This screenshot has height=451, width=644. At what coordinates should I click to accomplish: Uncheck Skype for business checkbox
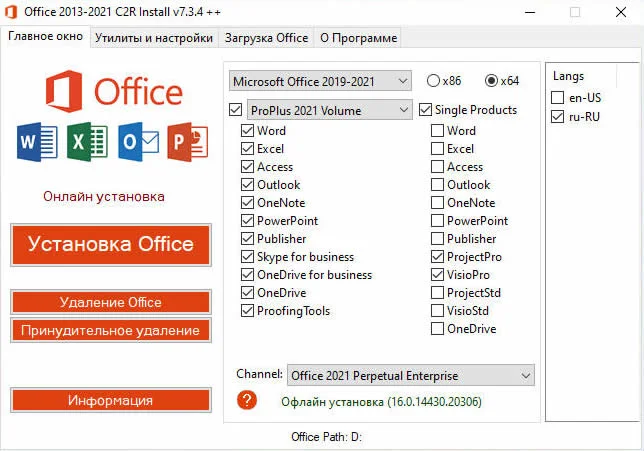[x=247, y=257]
